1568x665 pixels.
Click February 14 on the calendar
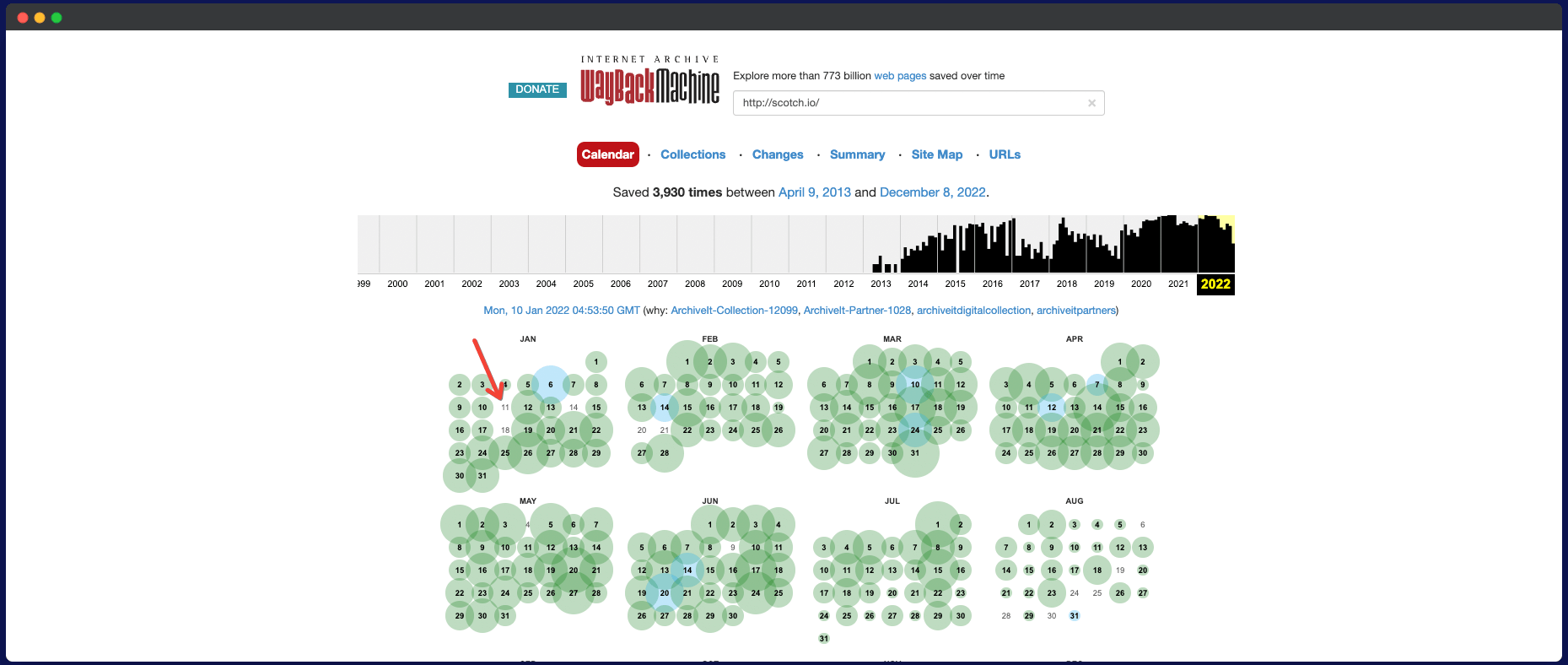pyautogui.click(x=665, y=408)
